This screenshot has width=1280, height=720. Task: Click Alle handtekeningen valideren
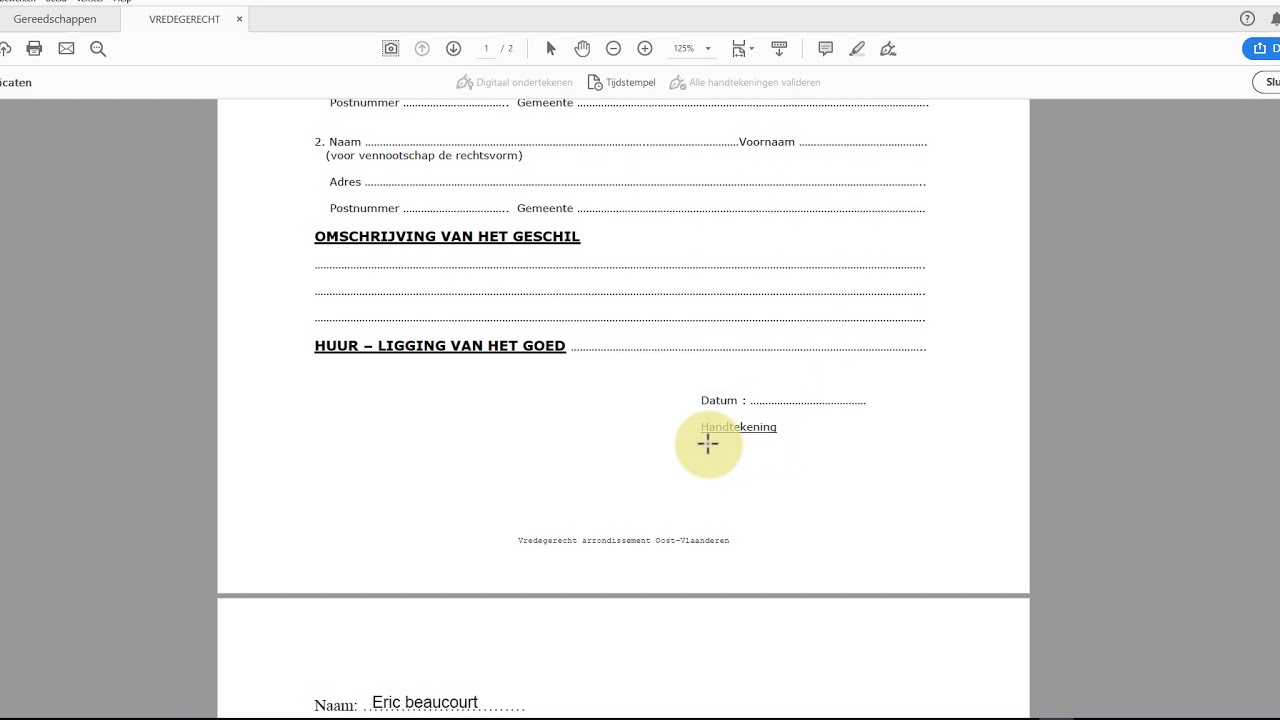pos(745,82)
